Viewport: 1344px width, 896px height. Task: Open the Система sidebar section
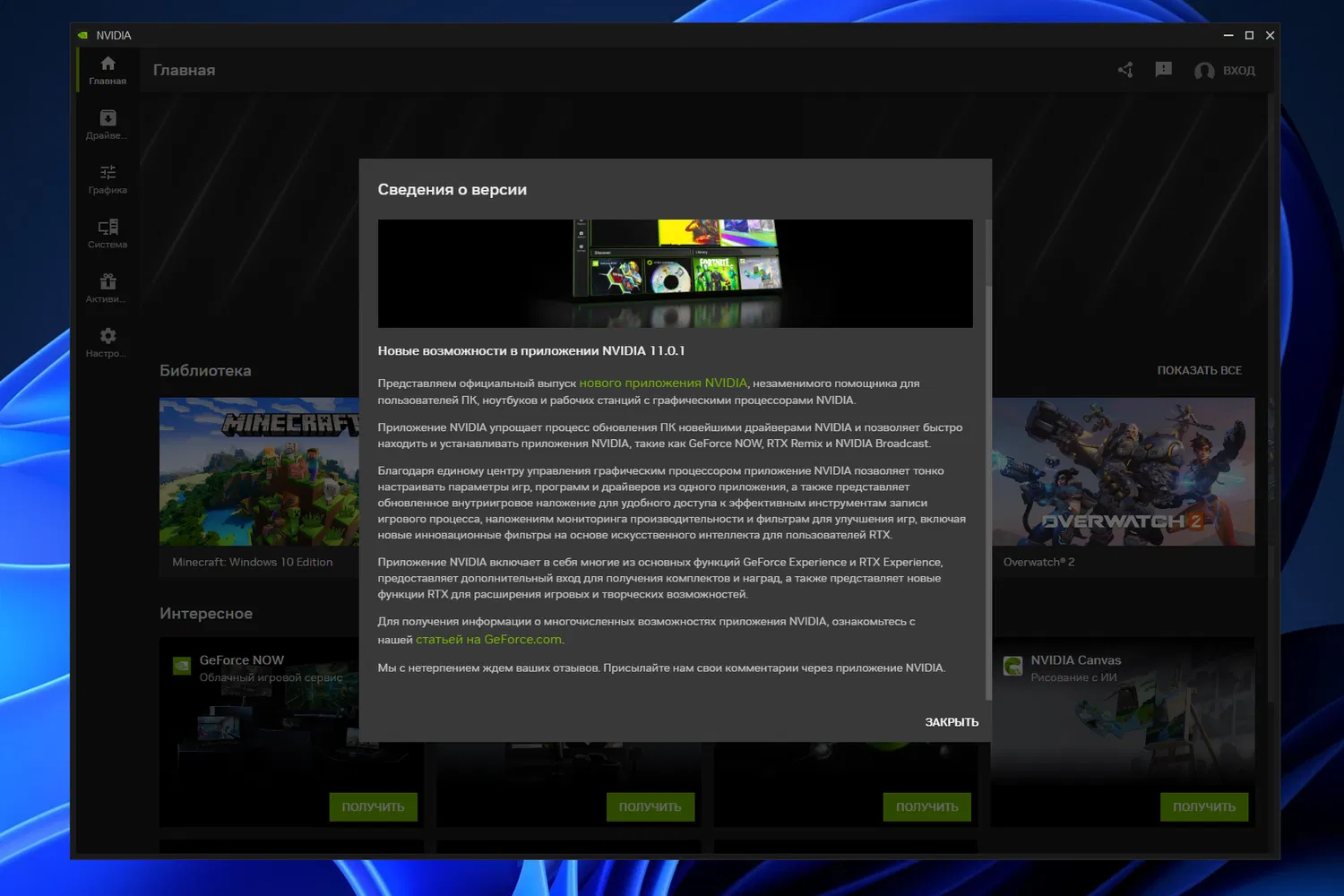108,234
